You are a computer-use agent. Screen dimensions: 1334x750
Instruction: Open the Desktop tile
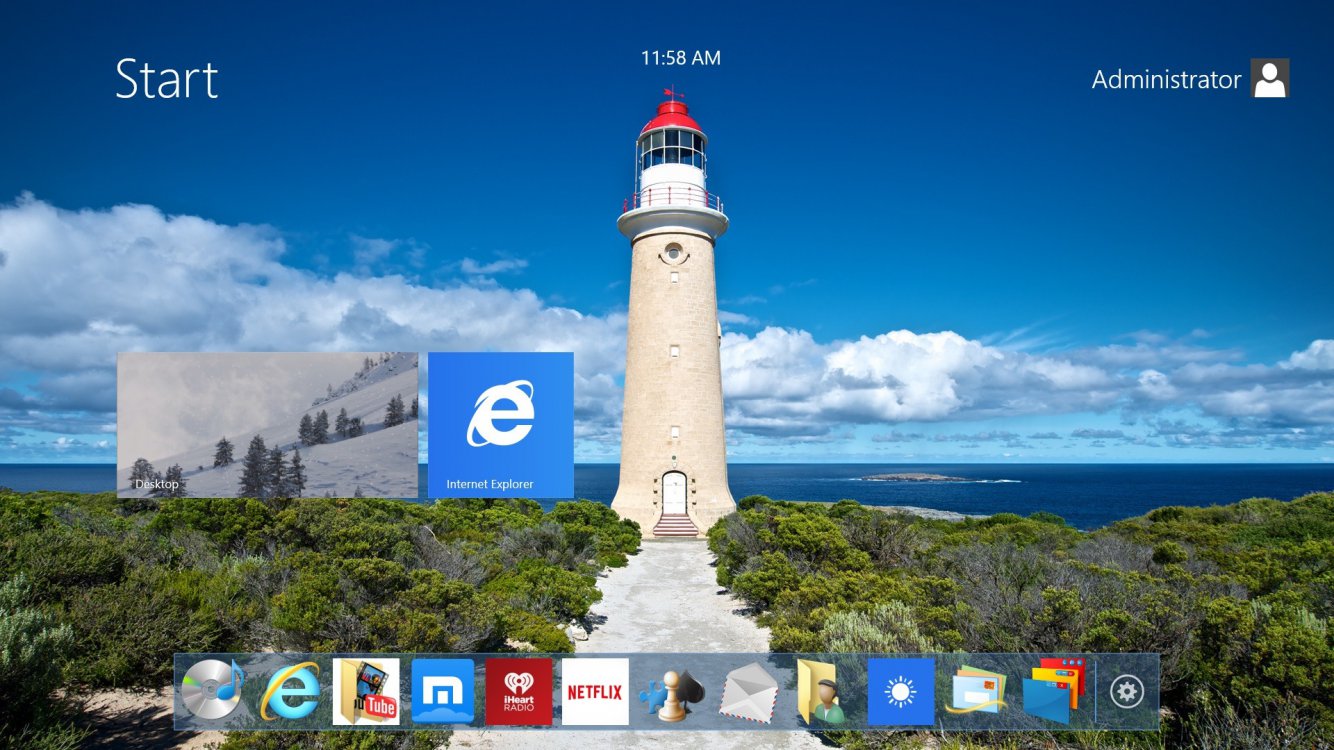click(x=268, y=425)
